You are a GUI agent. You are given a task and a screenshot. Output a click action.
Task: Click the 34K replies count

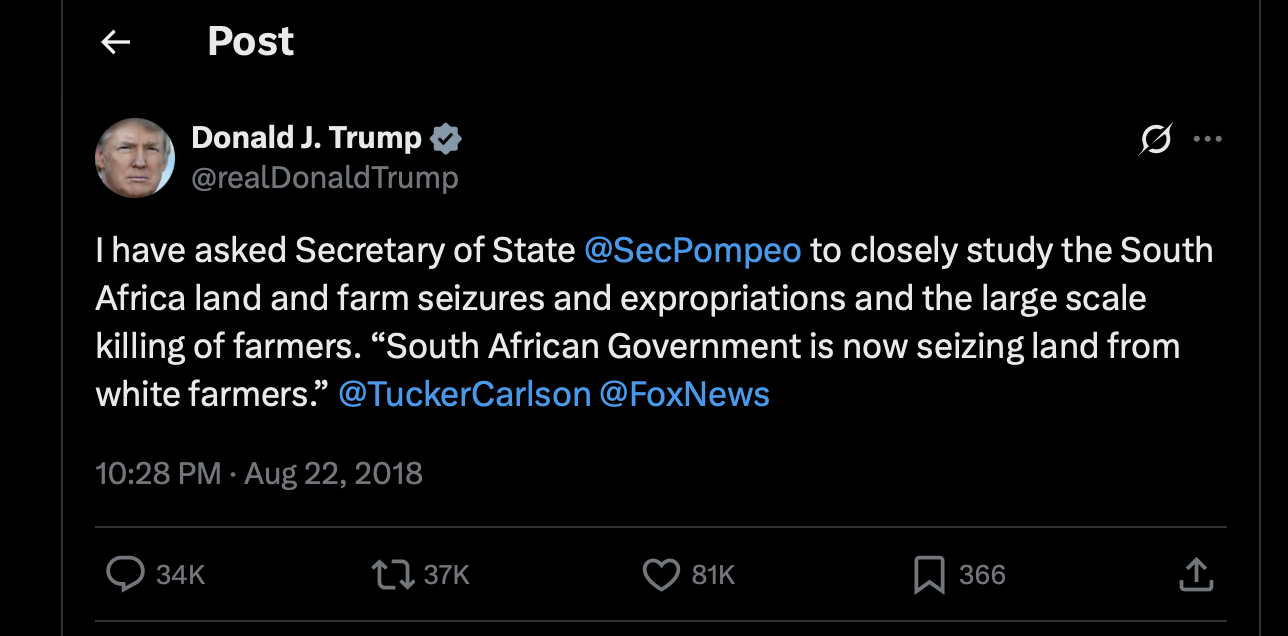[x=181, y=575]
